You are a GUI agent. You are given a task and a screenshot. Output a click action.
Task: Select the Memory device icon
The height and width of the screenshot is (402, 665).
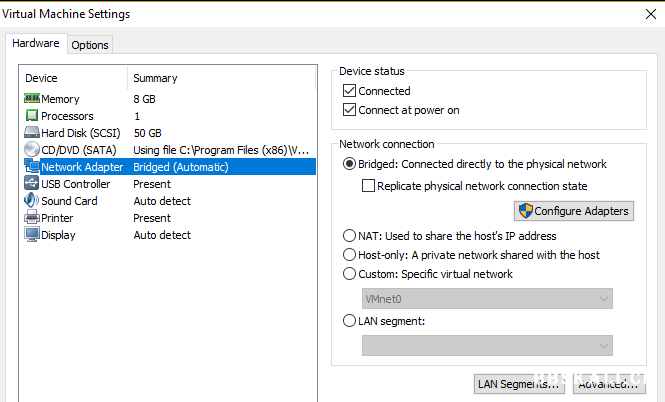point(32,98)
